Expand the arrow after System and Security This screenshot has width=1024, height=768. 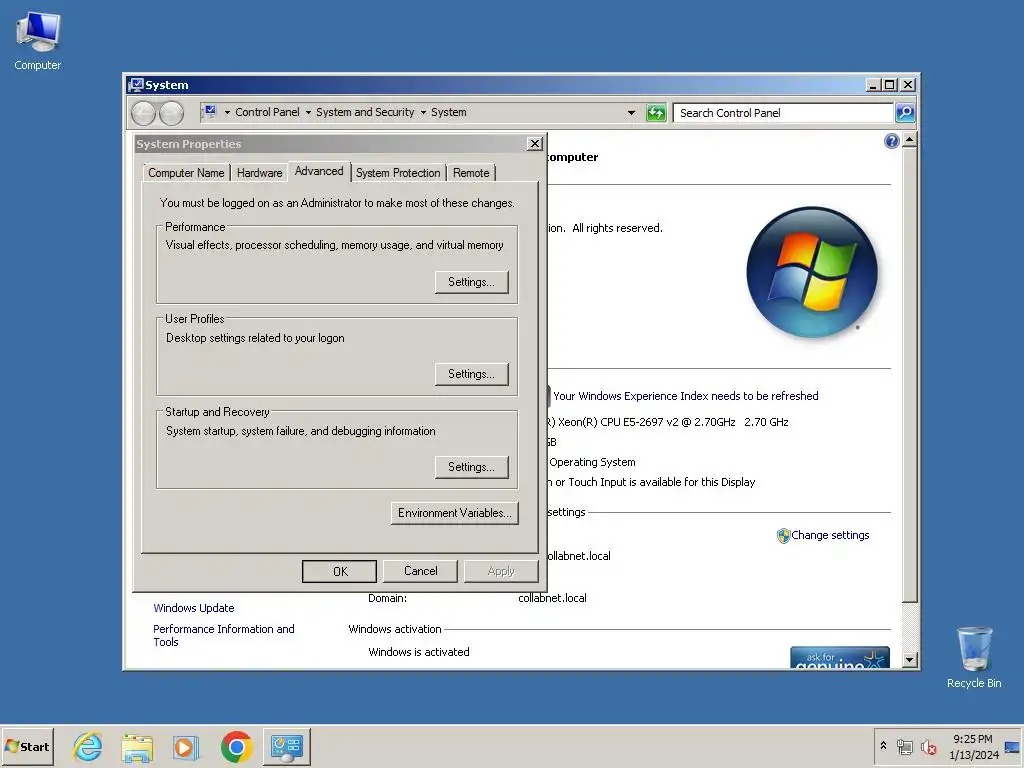(423, 112)
